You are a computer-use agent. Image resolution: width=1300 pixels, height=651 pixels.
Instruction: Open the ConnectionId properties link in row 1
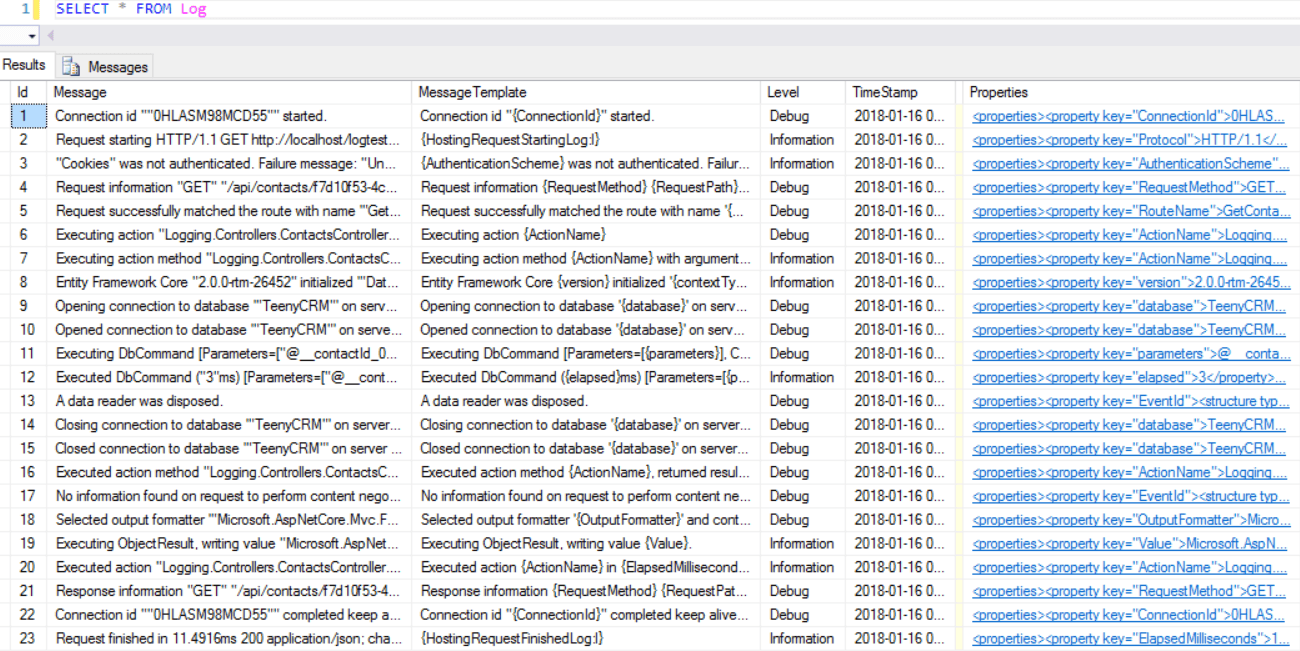[x=1128, y=116]
